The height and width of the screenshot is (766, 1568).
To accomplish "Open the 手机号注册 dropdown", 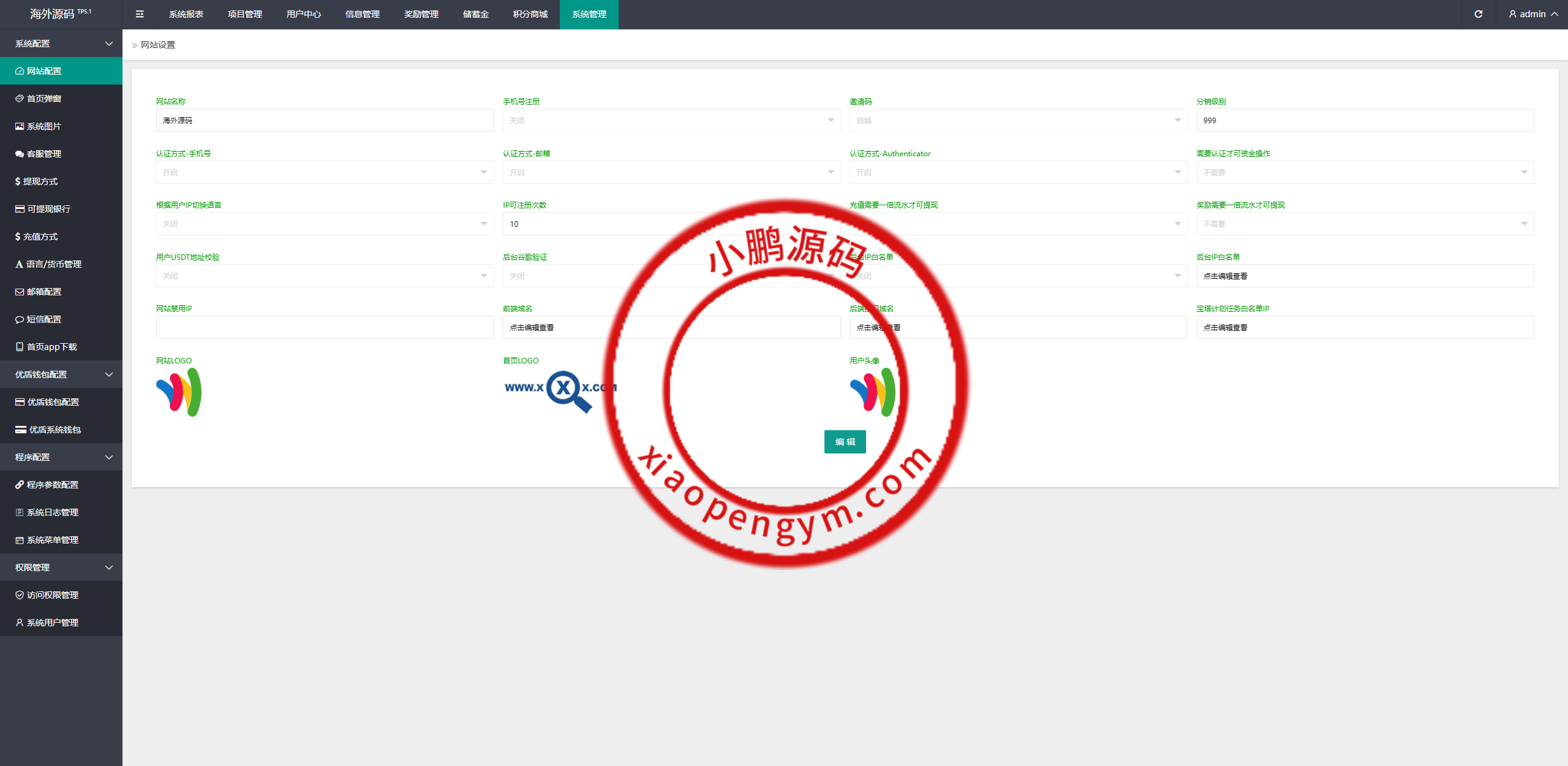I will (671, 120).
